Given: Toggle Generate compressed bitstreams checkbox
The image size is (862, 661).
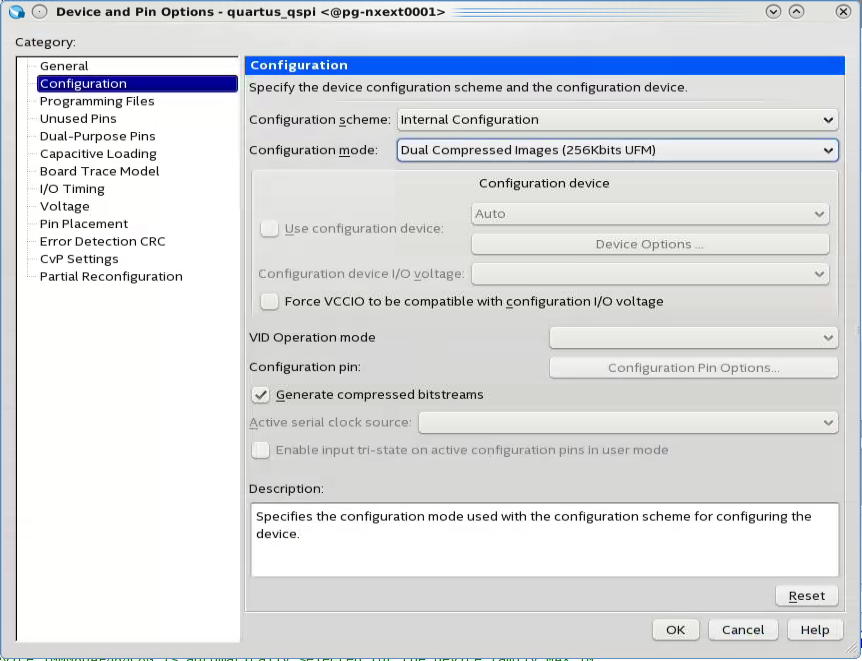Looking at the screenshot, I should tap(261, 395).
